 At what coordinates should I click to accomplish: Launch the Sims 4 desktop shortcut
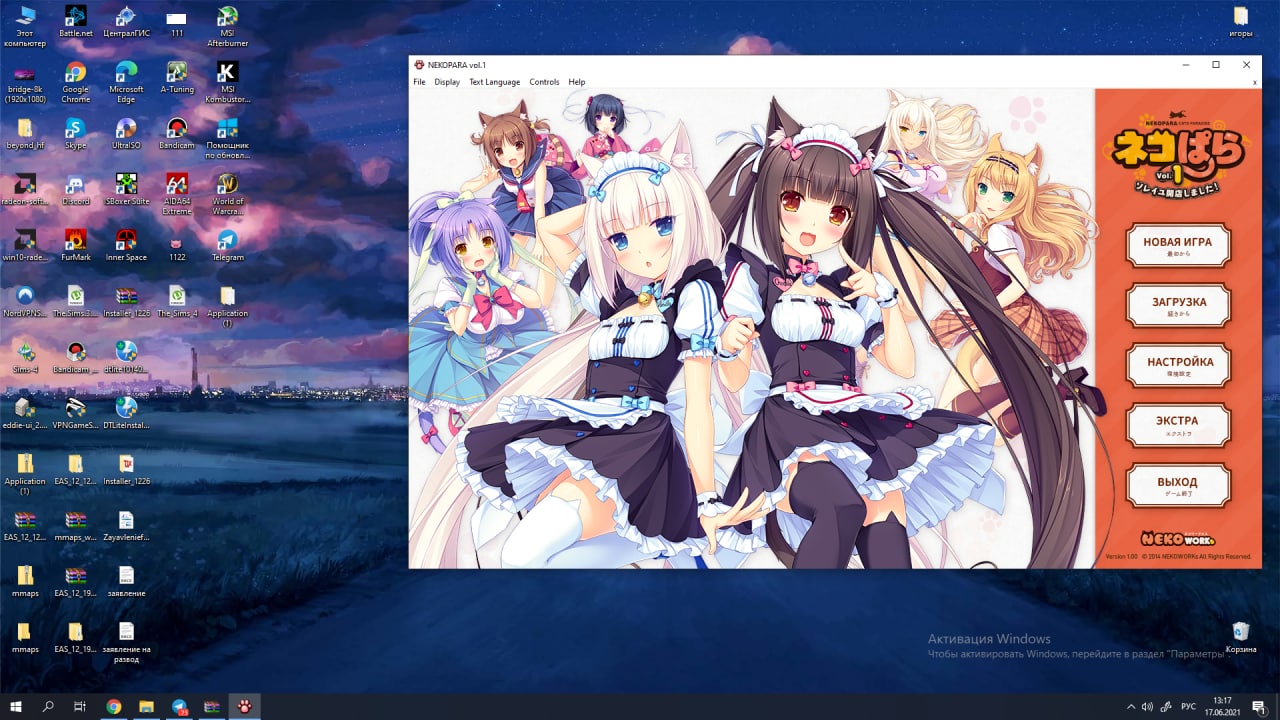pyautogui.click(x=25, y=358)
